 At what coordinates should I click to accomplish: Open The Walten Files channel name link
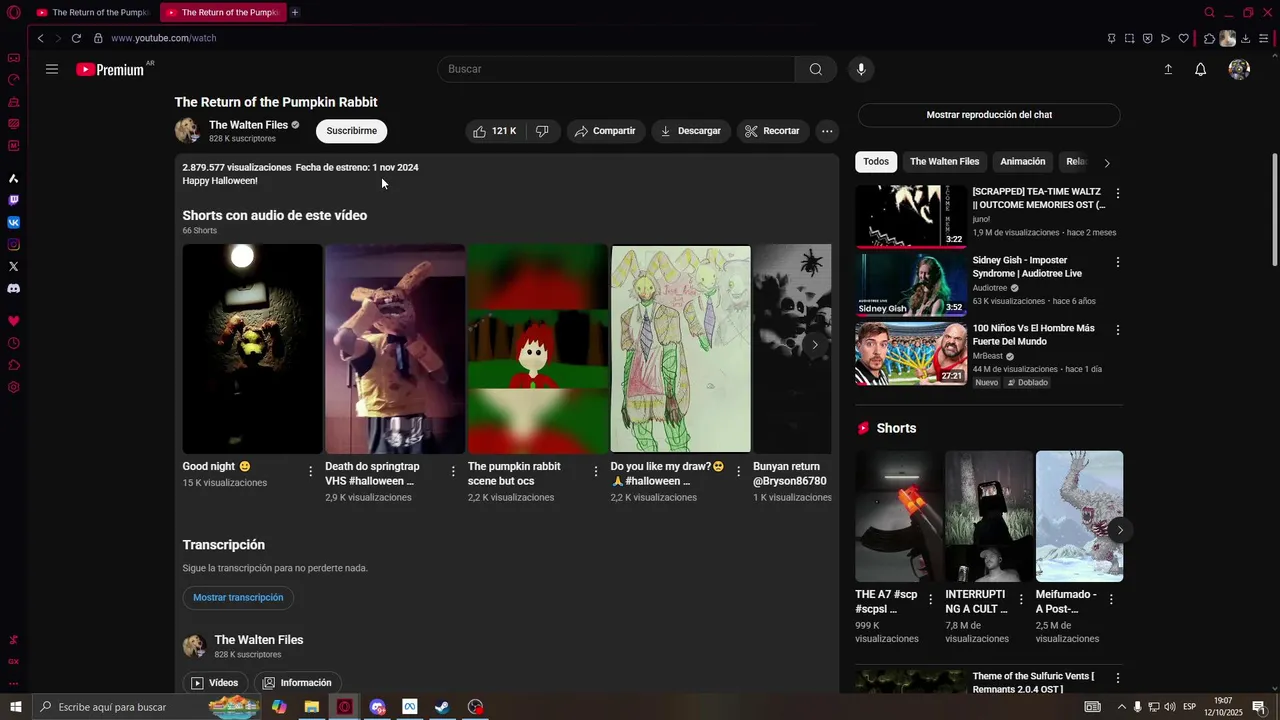click(248, 125)
